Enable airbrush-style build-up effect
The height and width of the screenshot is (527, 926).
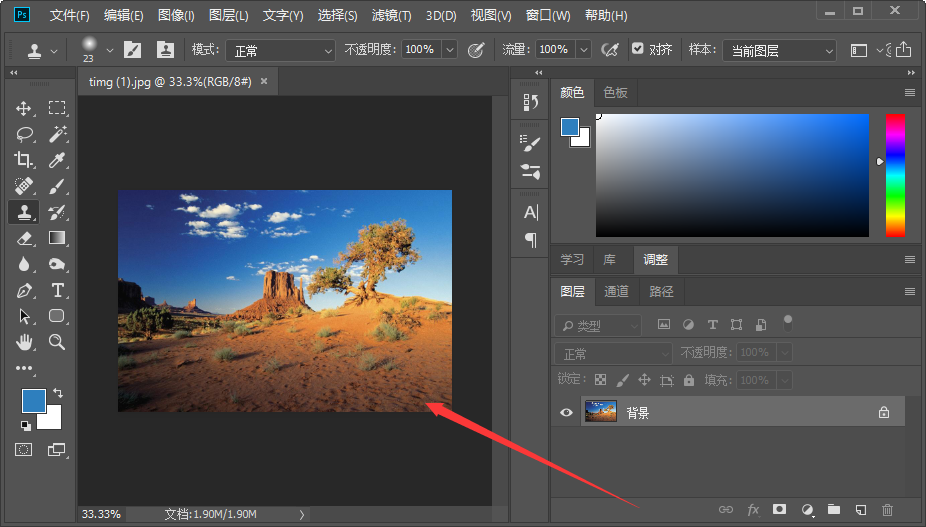pyautogui.click(x=609, y=50)
